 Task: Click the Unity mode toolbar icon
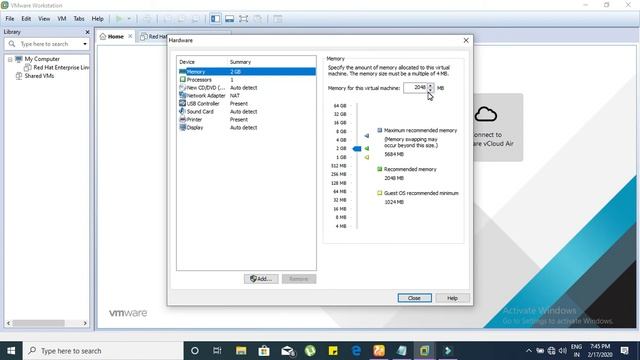(x=258, y=19)
